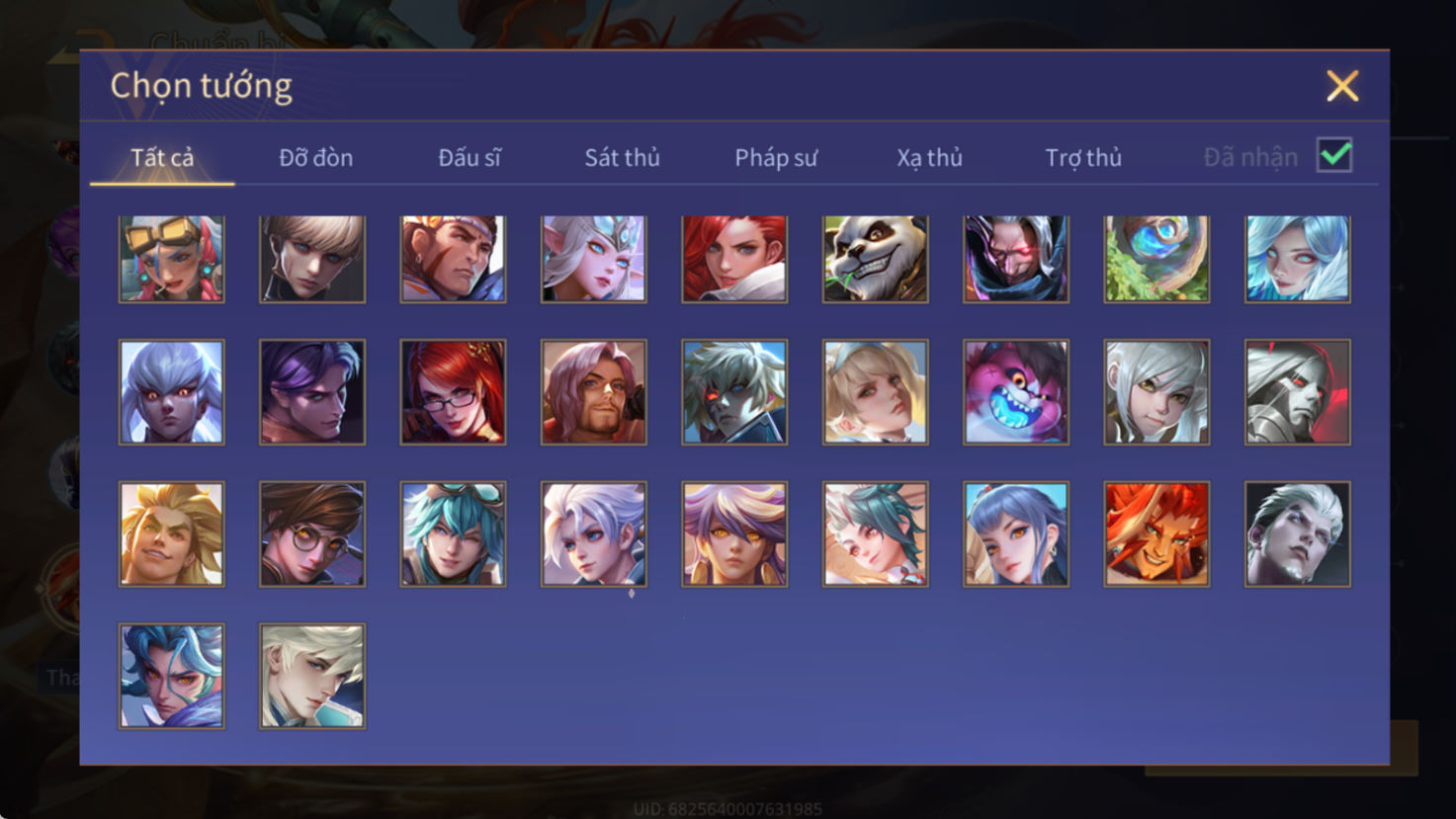Choose the pink cat monster hero
Screen dimensions: 1456x819
click(1016, 392)
